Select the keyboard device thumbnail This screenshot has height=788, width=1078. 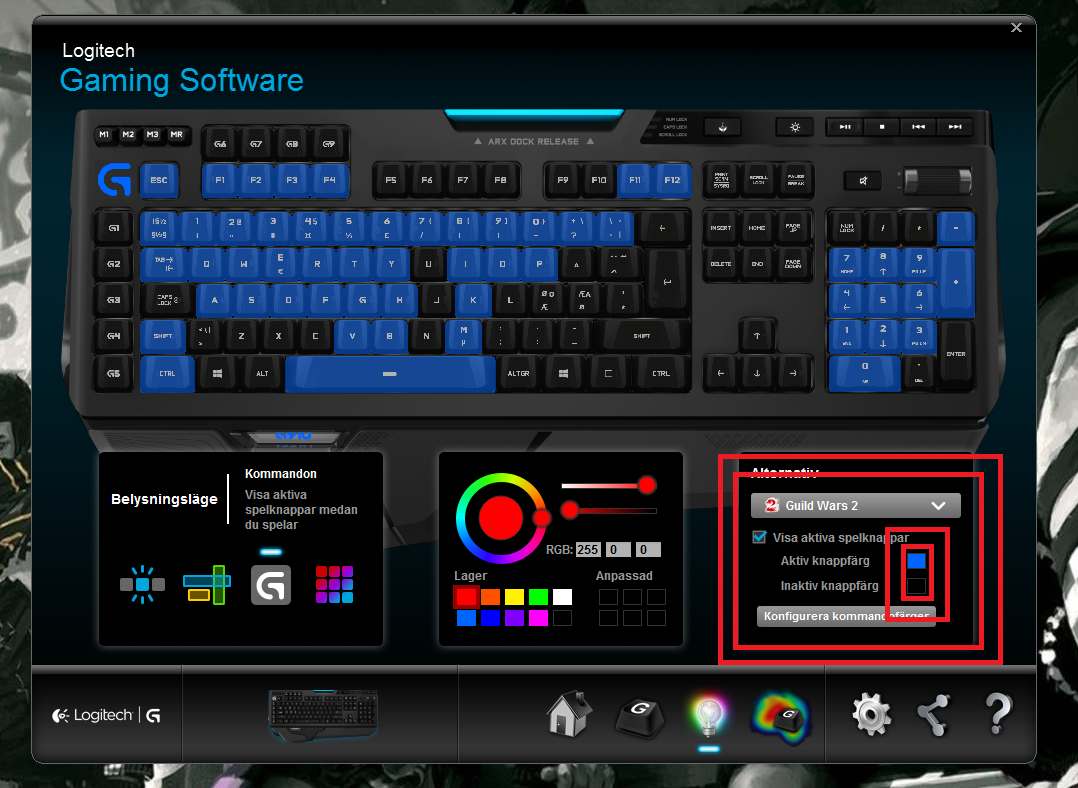coord(323,714)
